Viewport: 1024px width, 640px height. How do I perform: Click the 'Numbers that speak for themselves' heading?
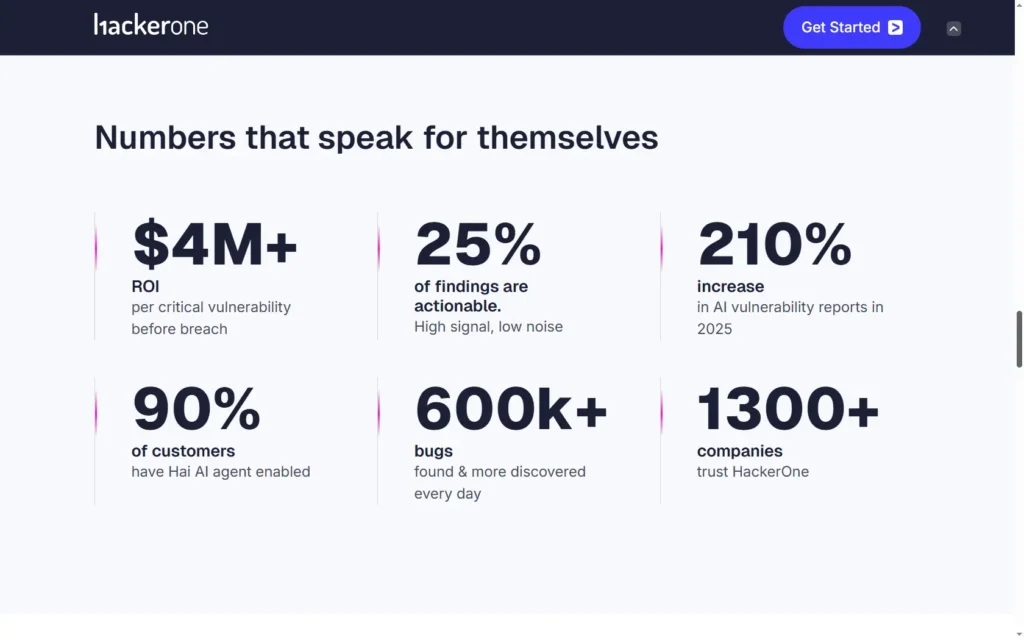(376, 138)
